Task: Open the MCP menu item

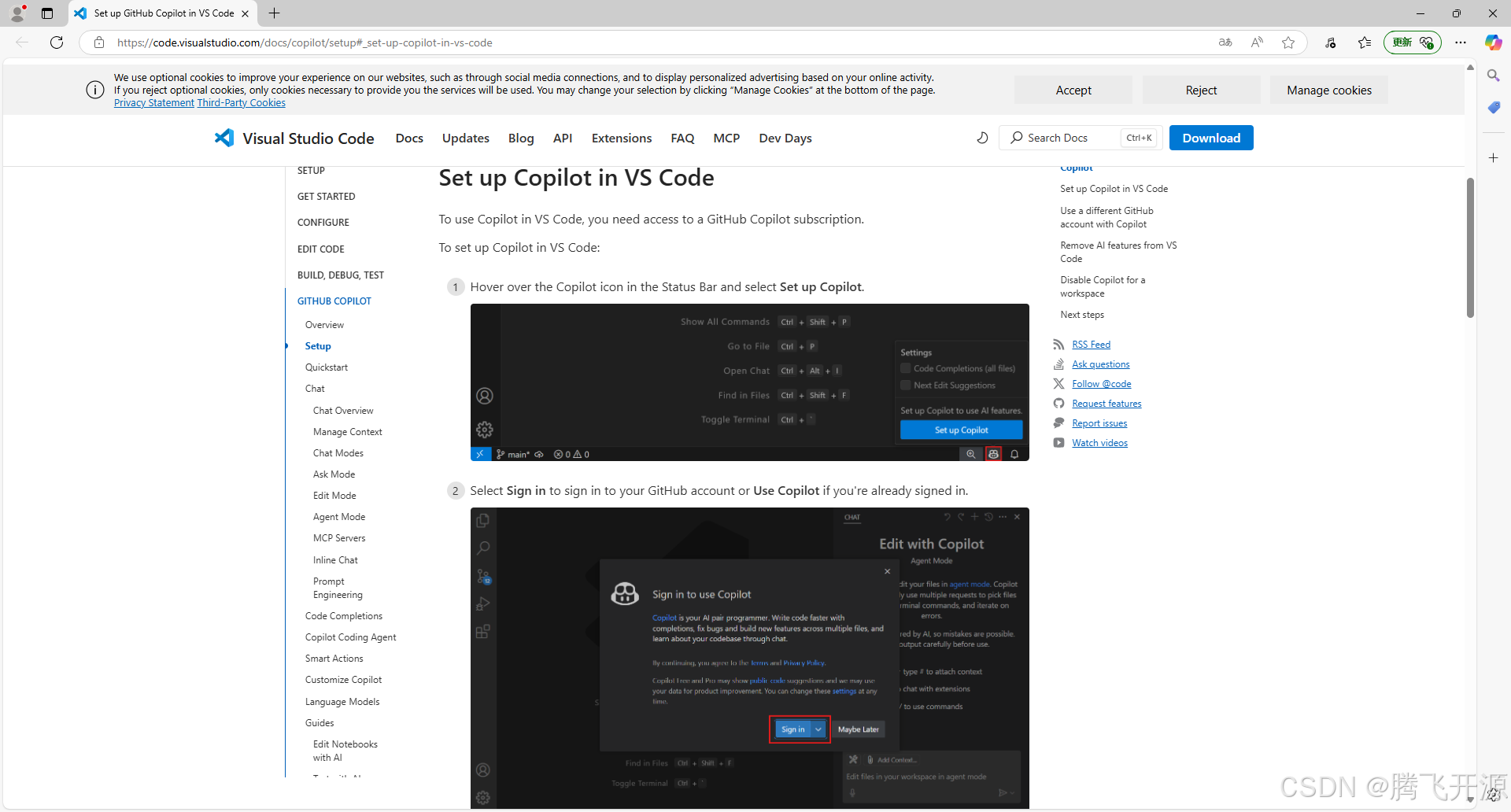Action: (726, 138)
